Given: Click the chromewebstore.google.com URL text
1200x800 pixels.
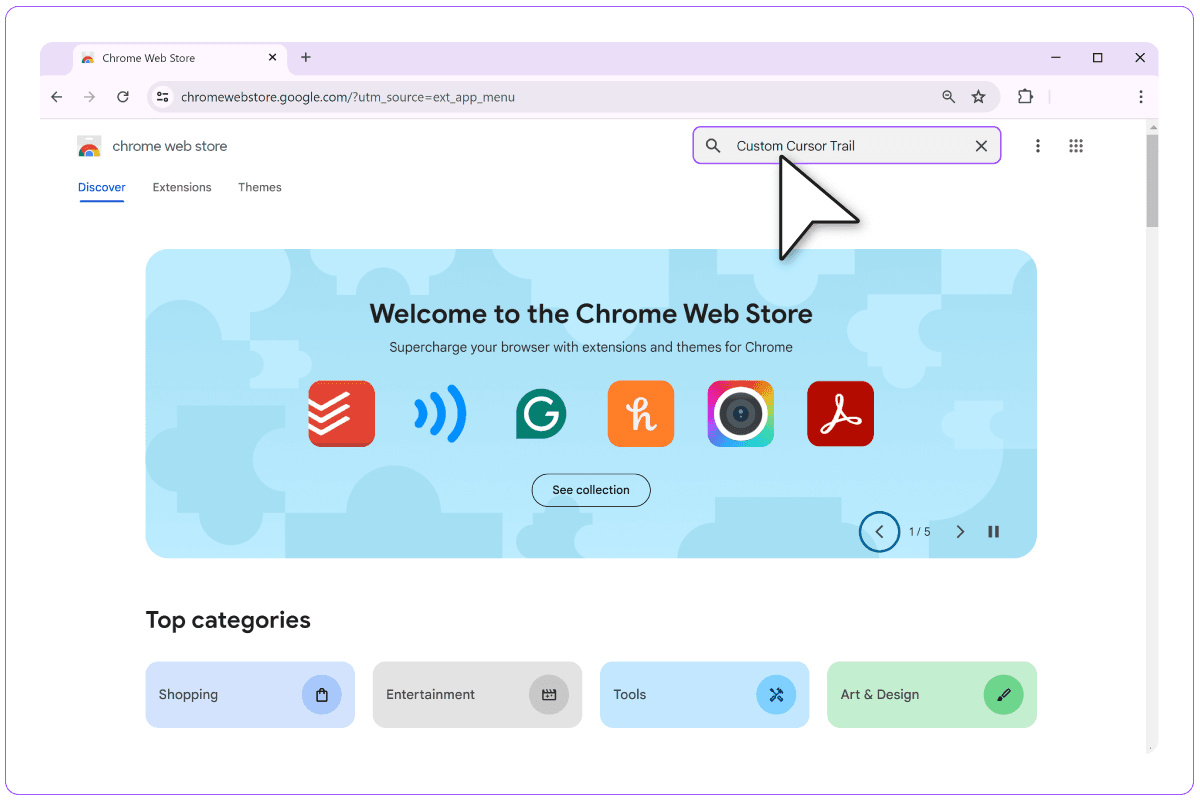Looking at the screenshot, I should (x=348, y=97).
